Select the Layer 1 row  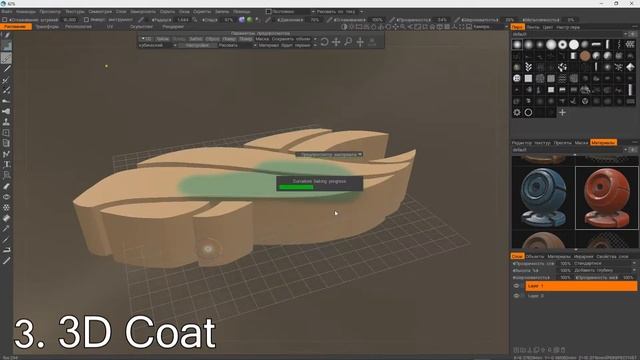pos(581,286)
